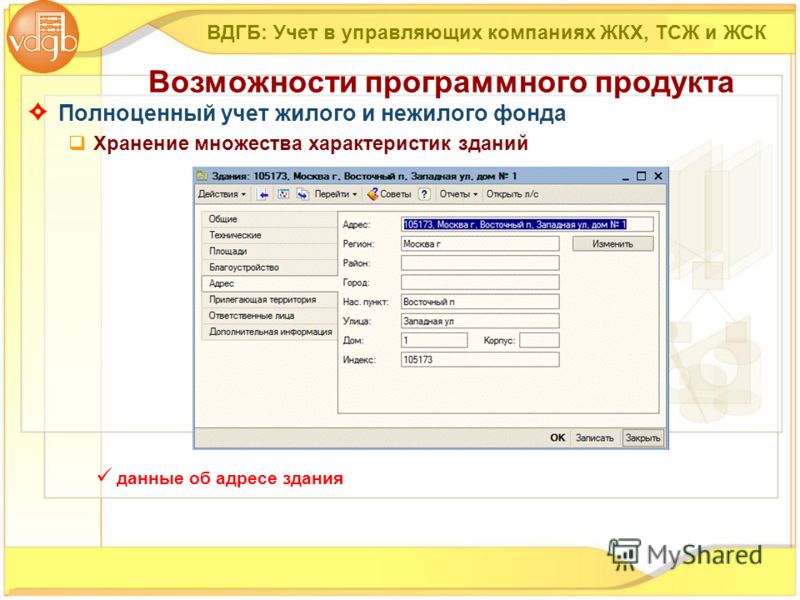The image size is (800, 600).
Task: Open Прилегающая территория tab
Action: click(x=269, y=299)
